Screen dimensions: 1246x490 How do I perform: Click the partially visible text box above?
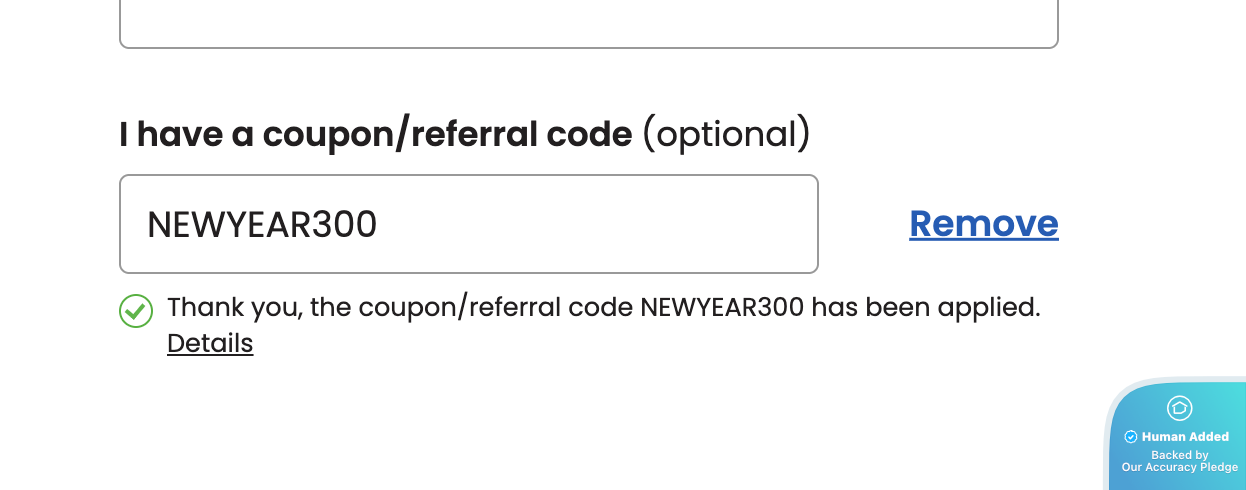[588, 22]
